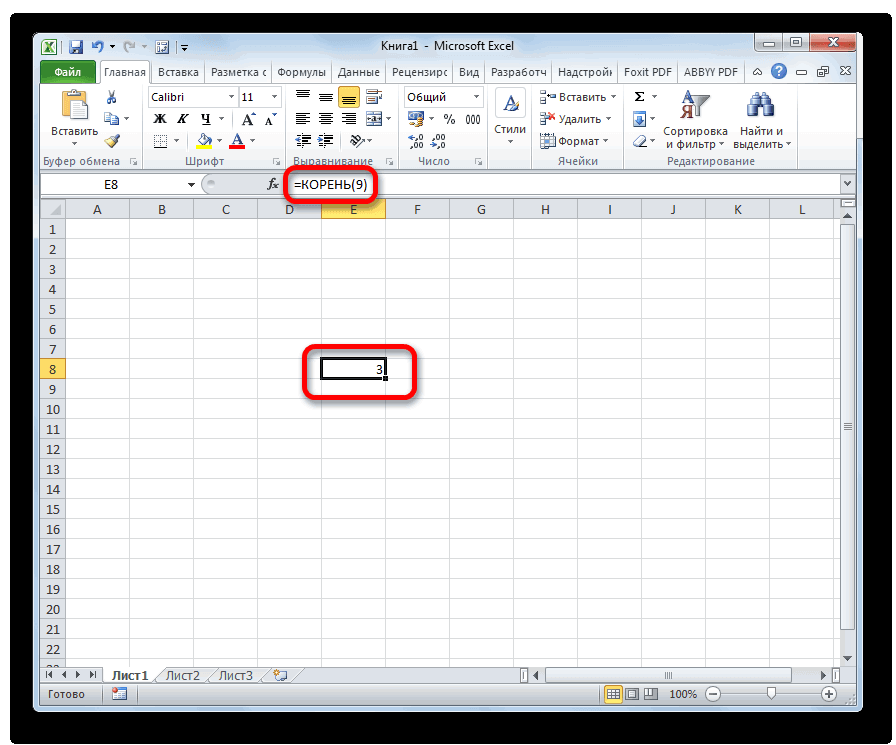The image size is (896, 745).
Task: Open Найти и выделить dropdown
Action: 762,121
